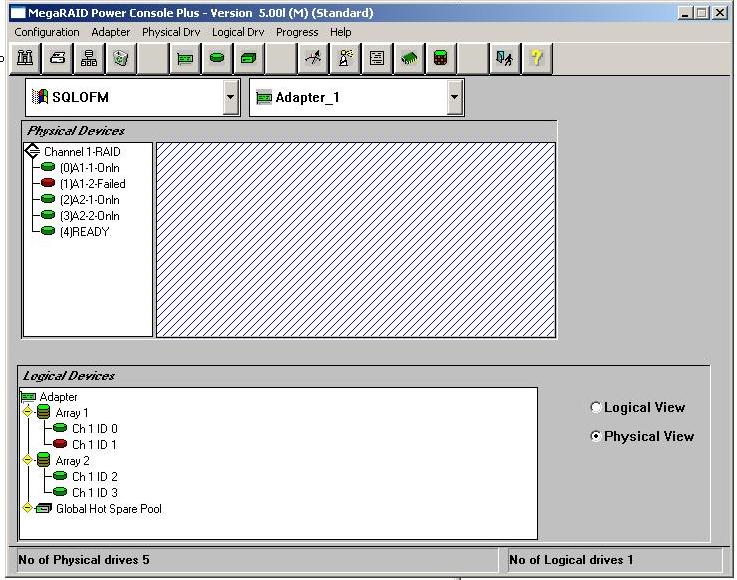Click the exit door toolbar icon
The height and width of the screenshot is (580, 737).
tap(504, 58)
